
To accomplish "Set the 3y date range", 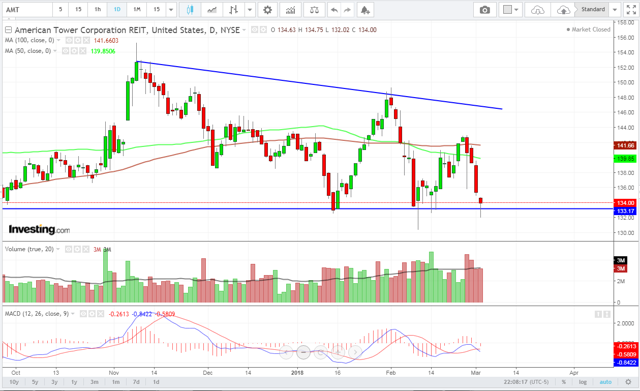I will 54,382.
